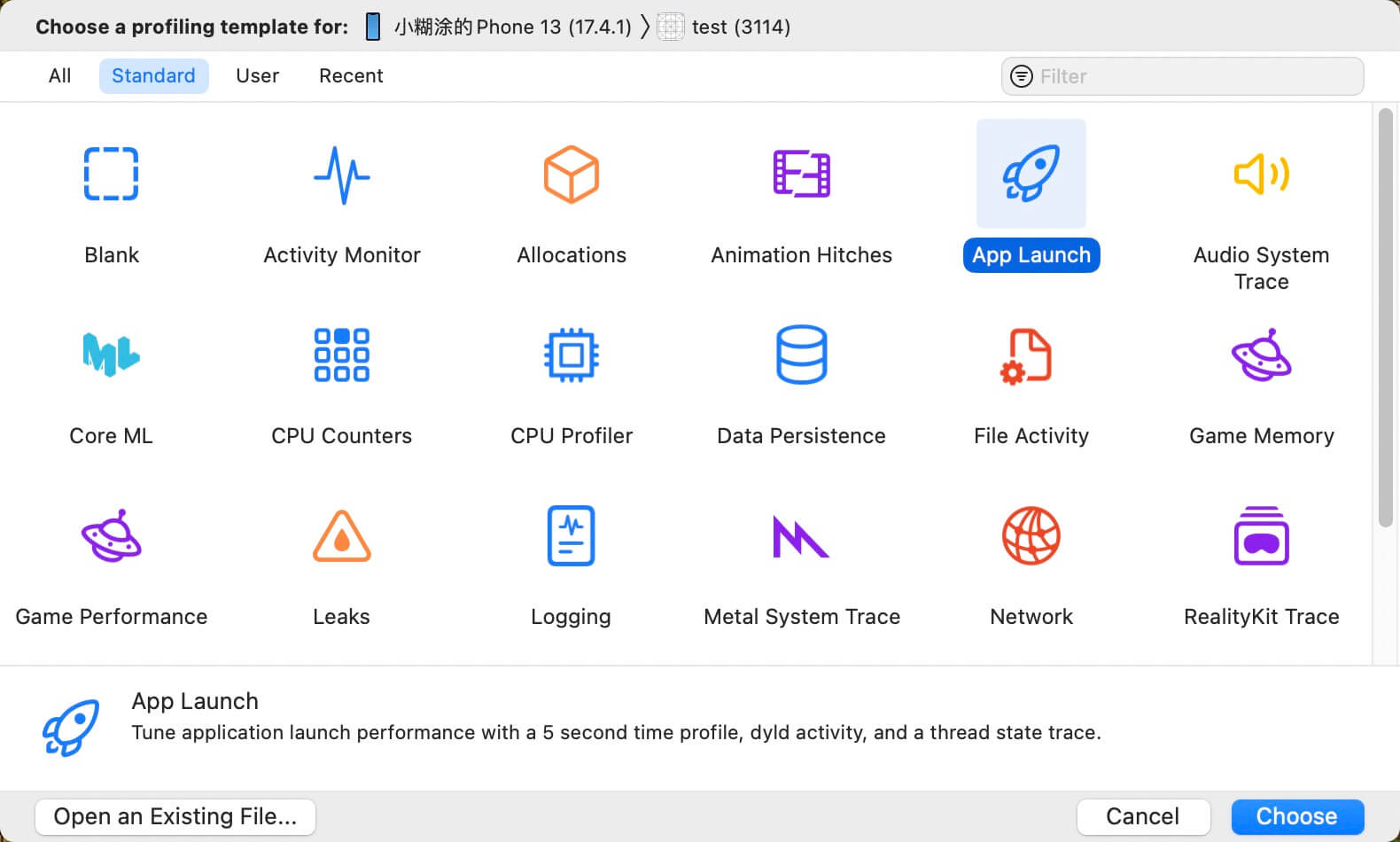Screen dimensions: 1400x842
Task: Select the Data Persistence database icon
Action: (x=801, y=355)
